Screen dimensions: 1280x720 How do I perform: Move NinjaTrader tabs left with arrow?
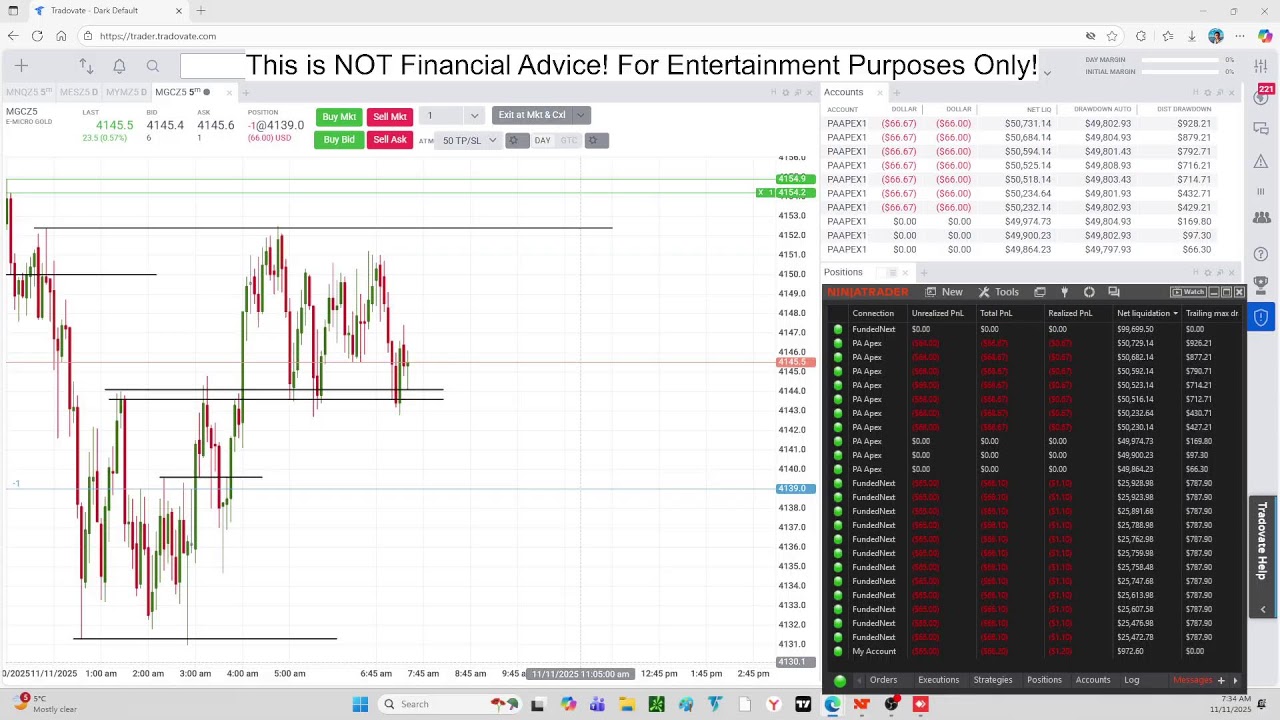859,681
